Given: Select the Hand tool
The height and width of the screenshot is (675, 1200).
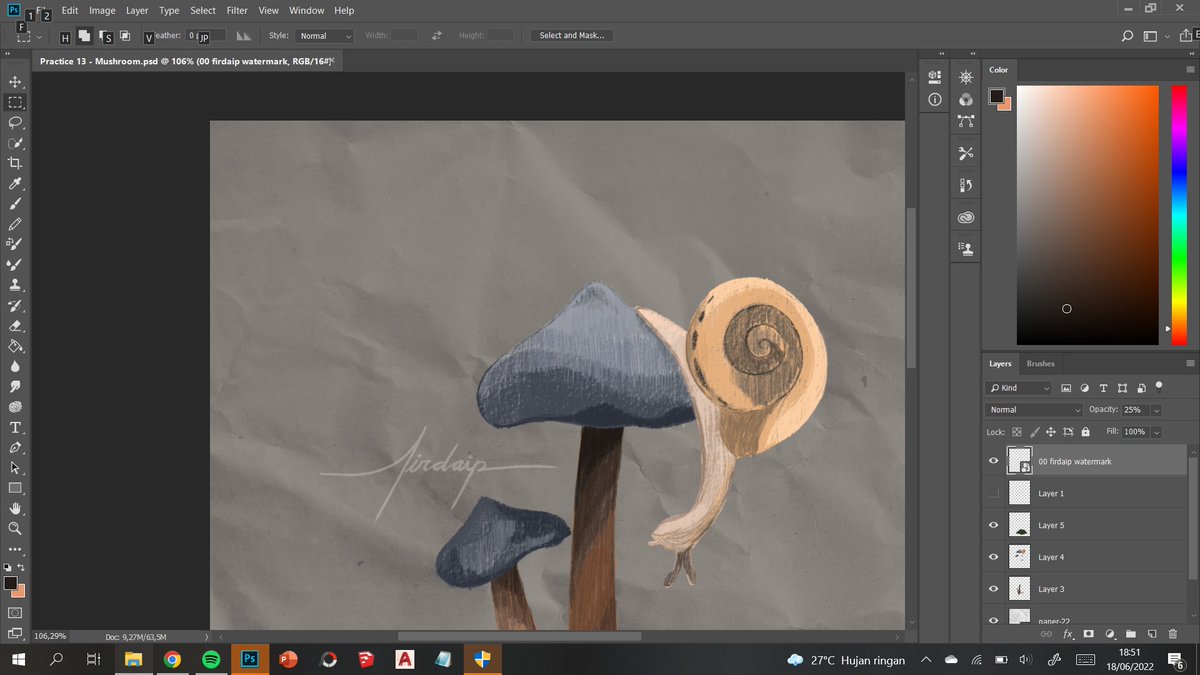Looking at the screenshot, I should (15, 508).
